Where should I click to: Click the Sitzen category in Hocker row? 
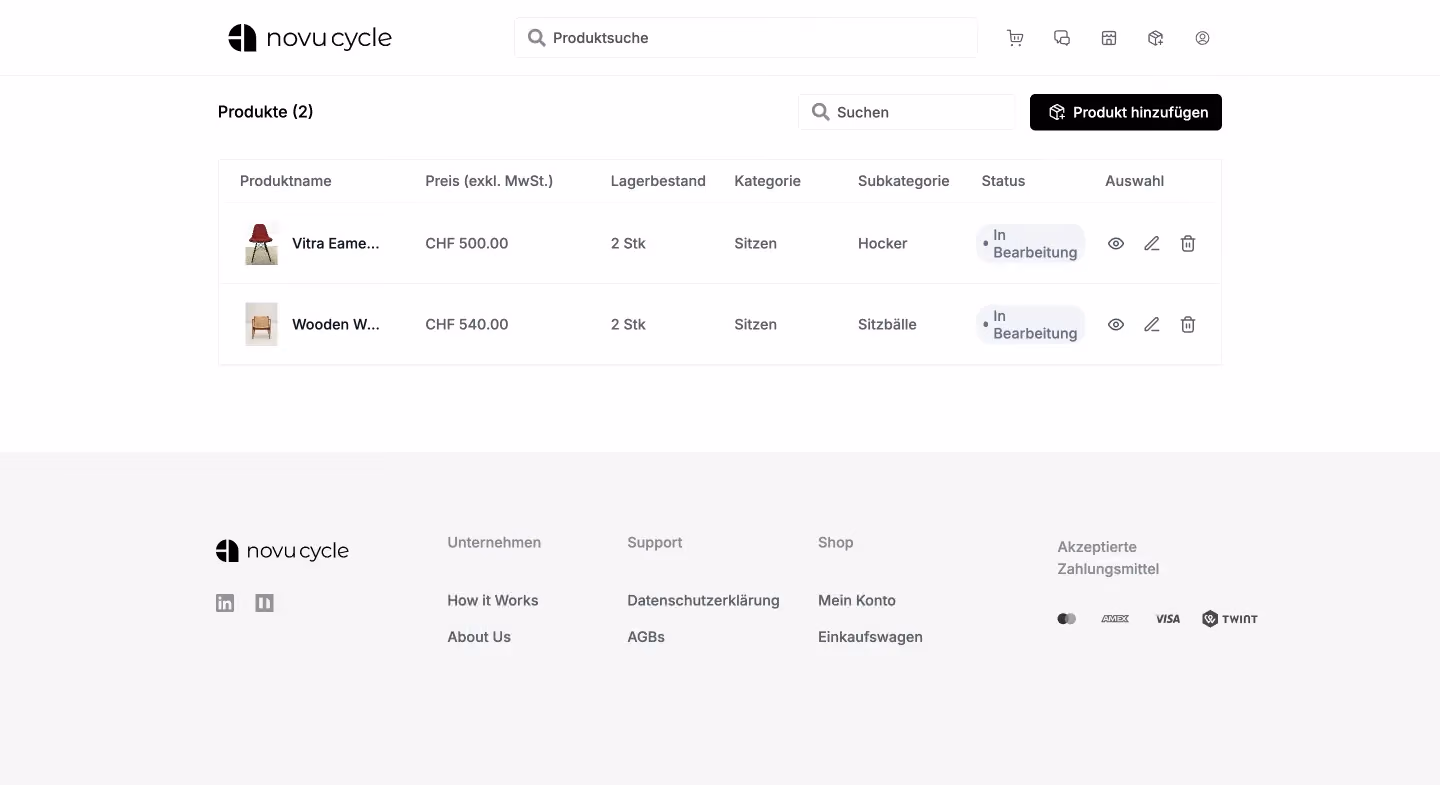(755, 243)
